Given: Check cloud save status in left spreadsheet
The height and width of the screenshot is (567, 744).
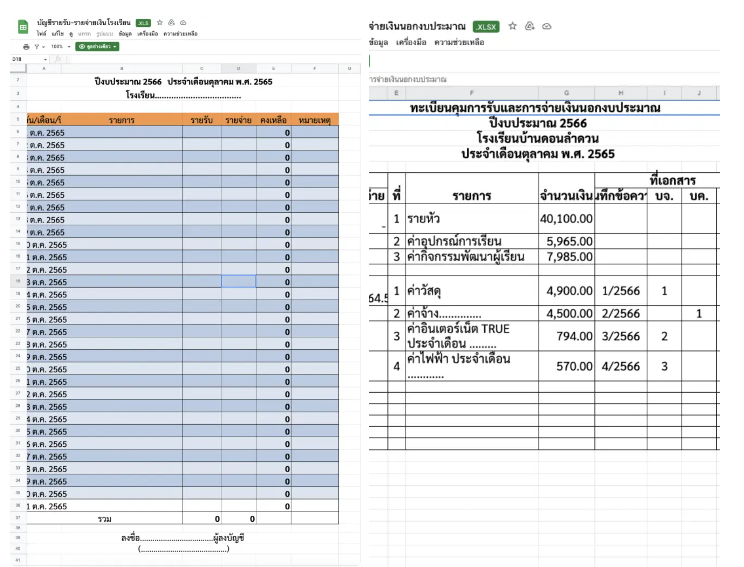Looking at the screenshot, I should pyautogui.click(x=183, y=22).
